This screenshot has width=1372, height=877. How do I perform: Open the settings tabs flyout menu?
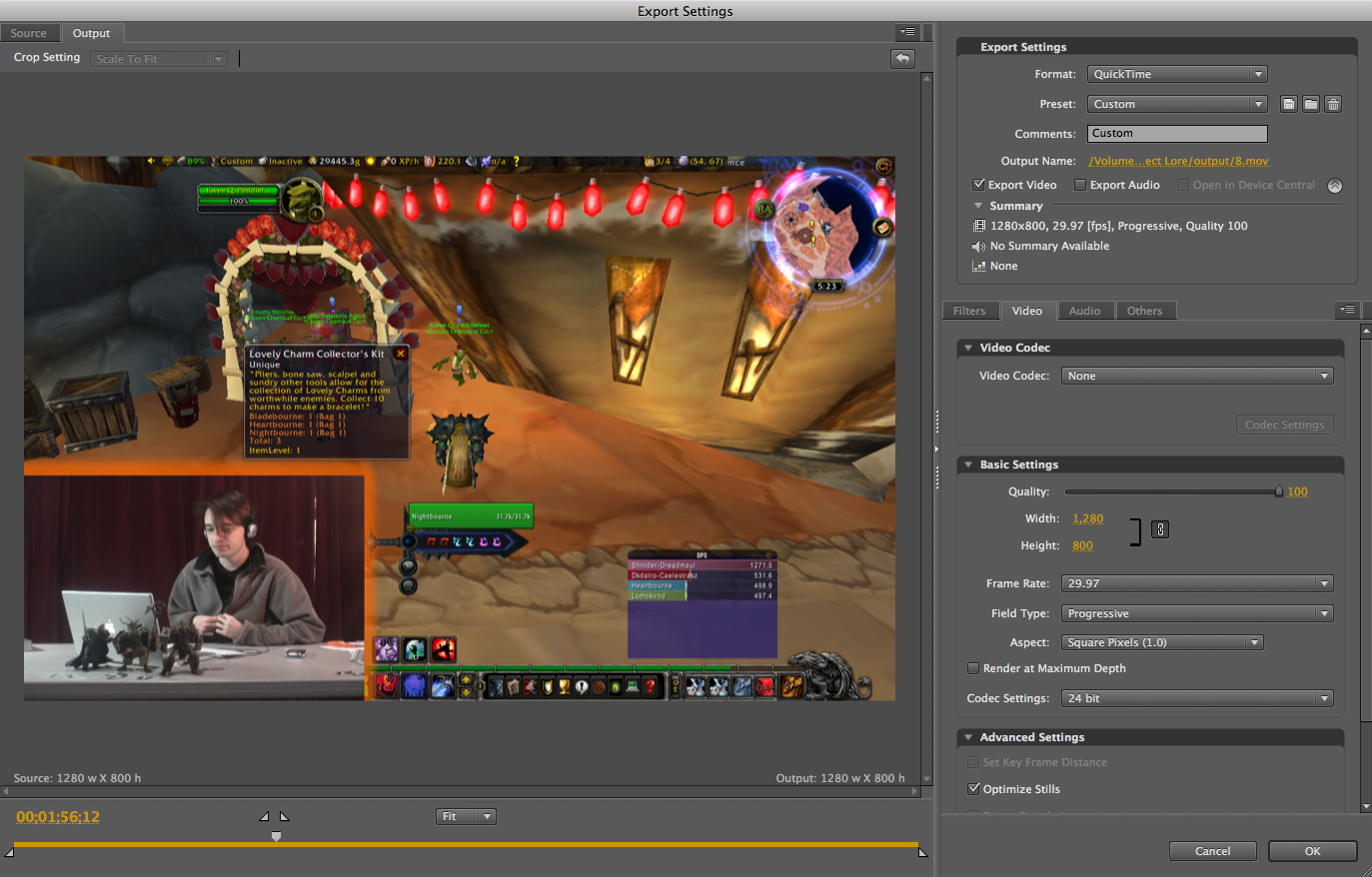coord(1347,310)
